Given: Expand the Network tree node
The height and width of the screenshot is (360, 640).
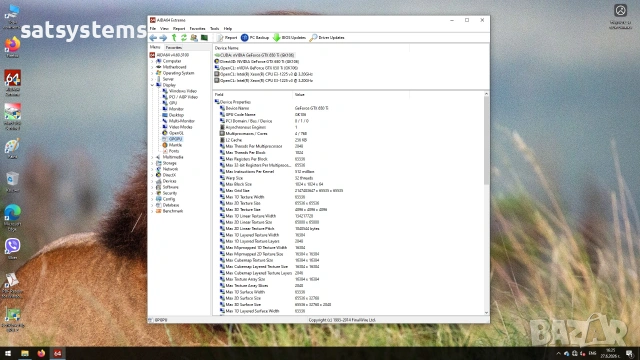Looking at the screenshot, I should click(153, 169).
